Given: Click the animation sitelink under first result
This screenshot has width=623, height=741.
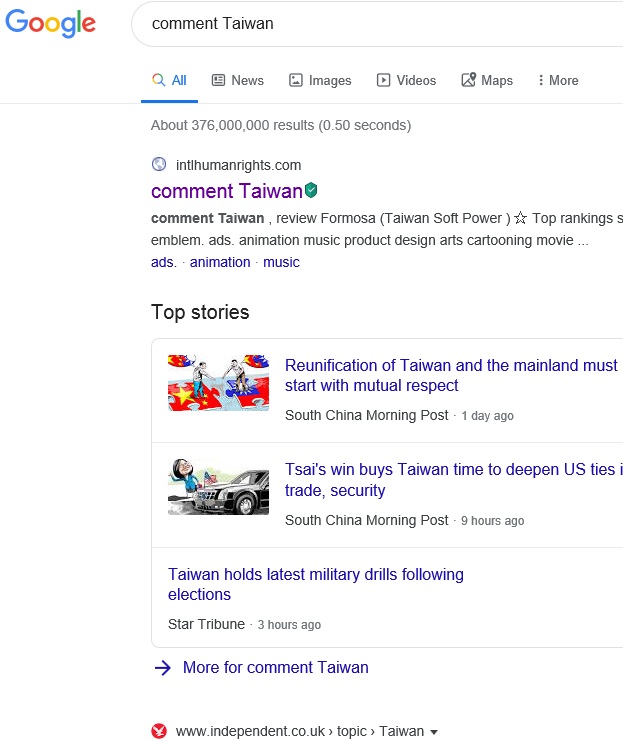Looking at the screenshot, I should pyautogui.click(x=220, y=262).
